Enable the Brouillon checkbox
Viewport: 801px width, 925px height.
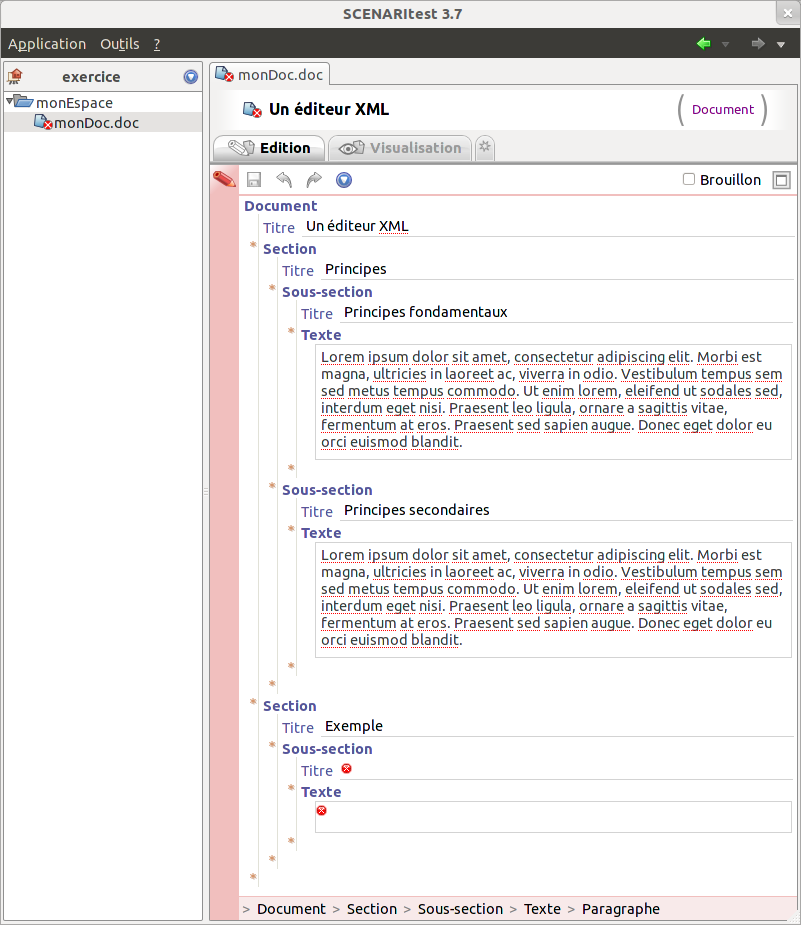[688, 179]
